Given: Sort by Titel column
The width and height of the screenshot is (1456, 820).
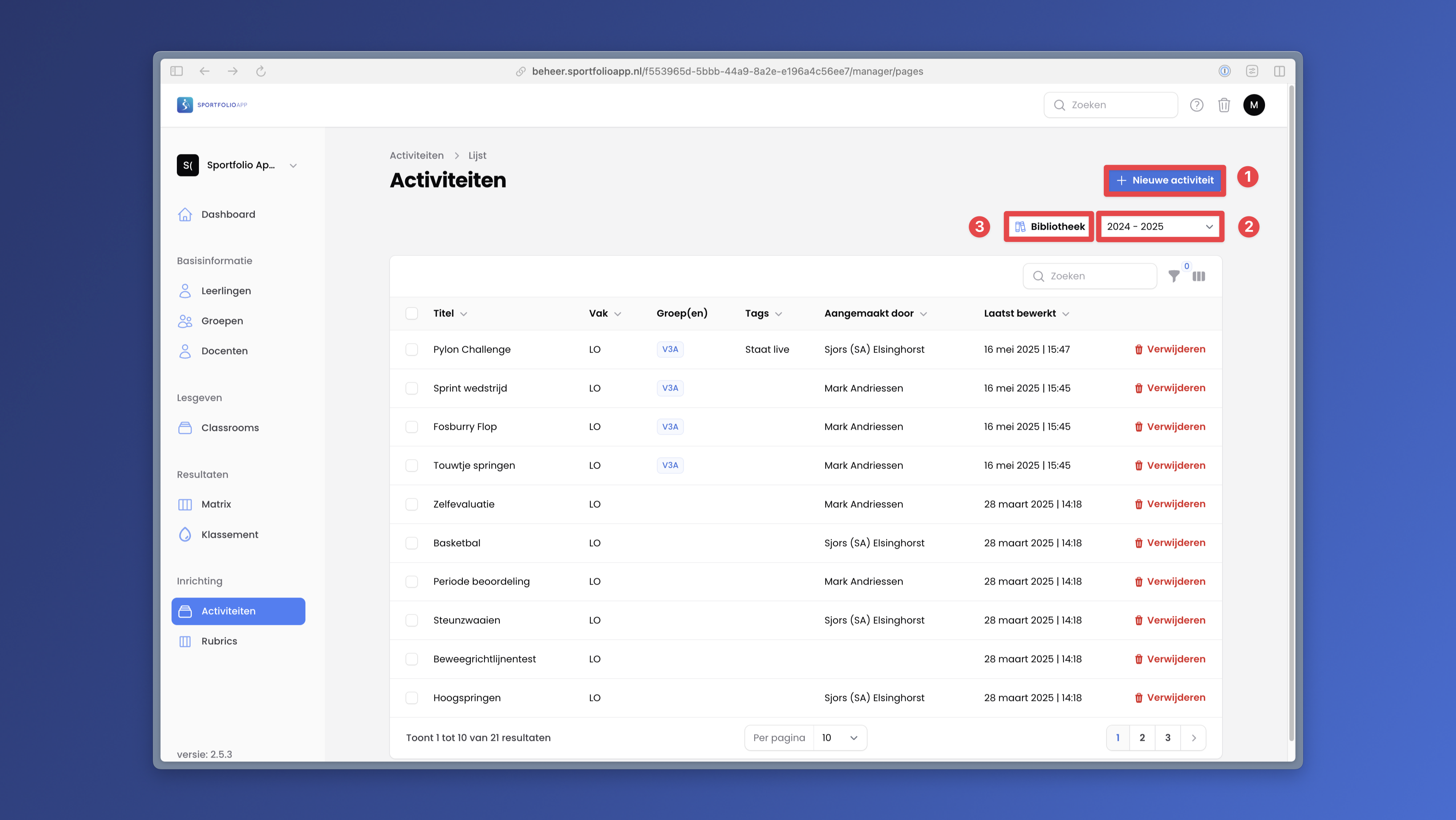Looking at the screenshot, I should pyautogui.click(x=450, y=314).
